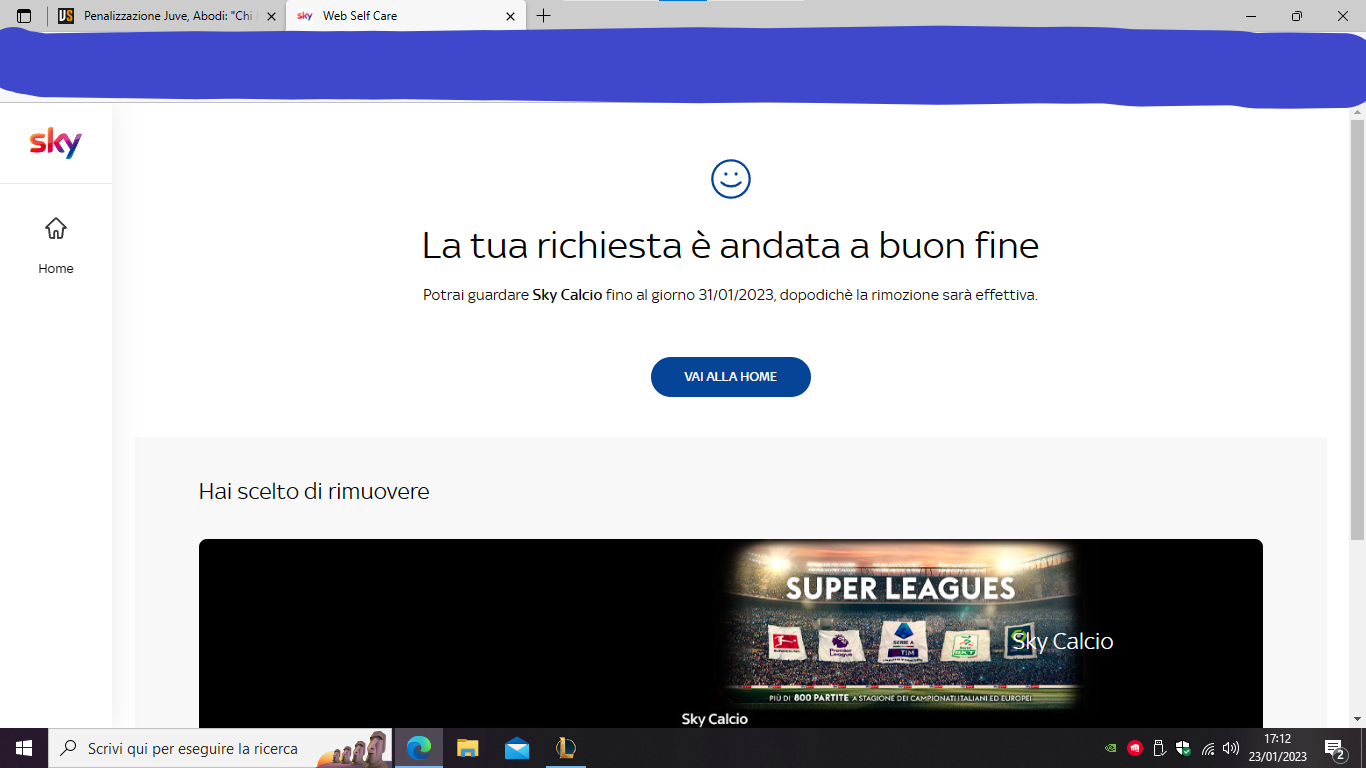
Task: Open the Wi-Fi network flyout
Action: (1208, 748)
